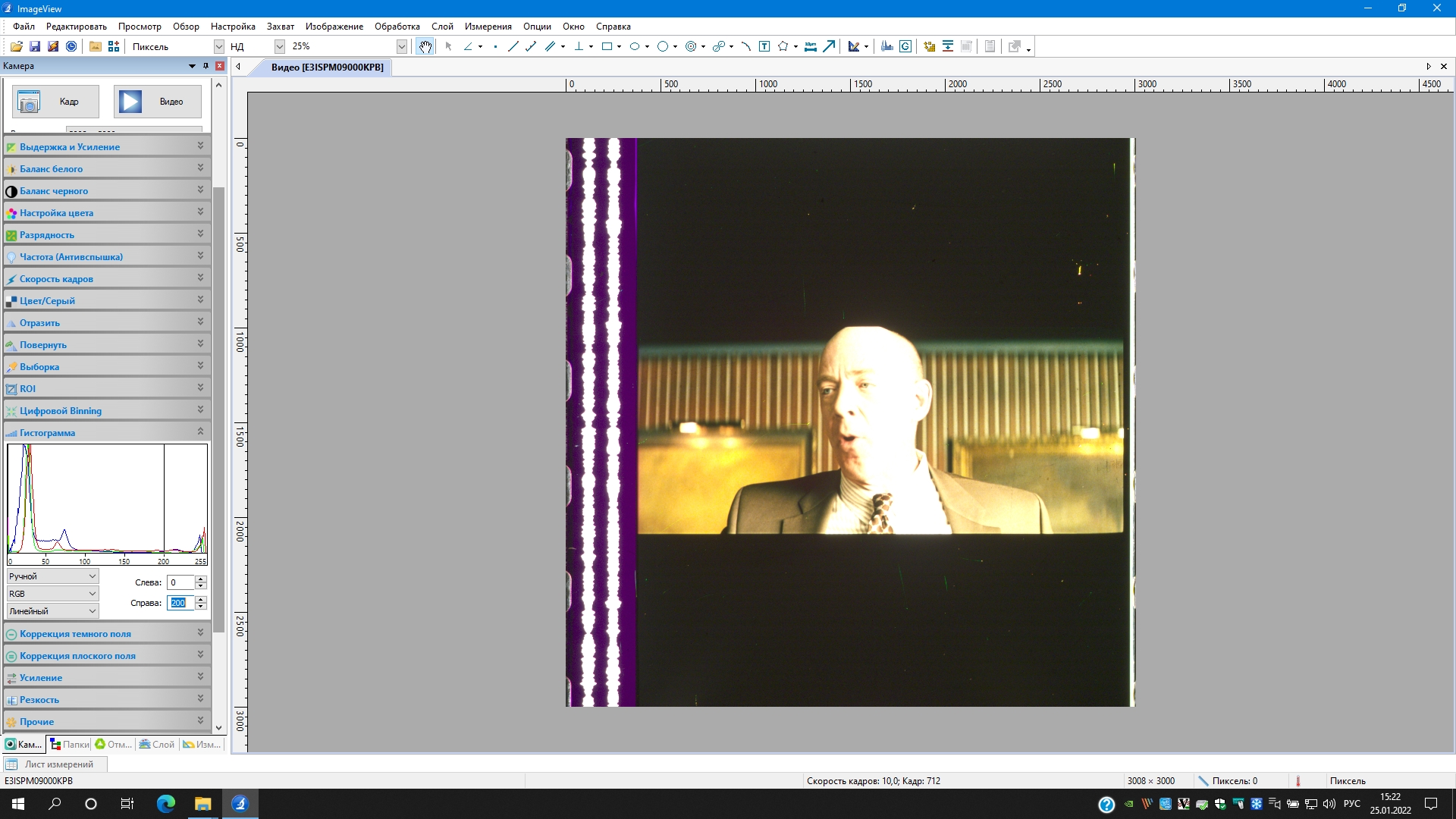Click the Видео record button
This screenshot has height=819, width=1456.
point(158,102)
